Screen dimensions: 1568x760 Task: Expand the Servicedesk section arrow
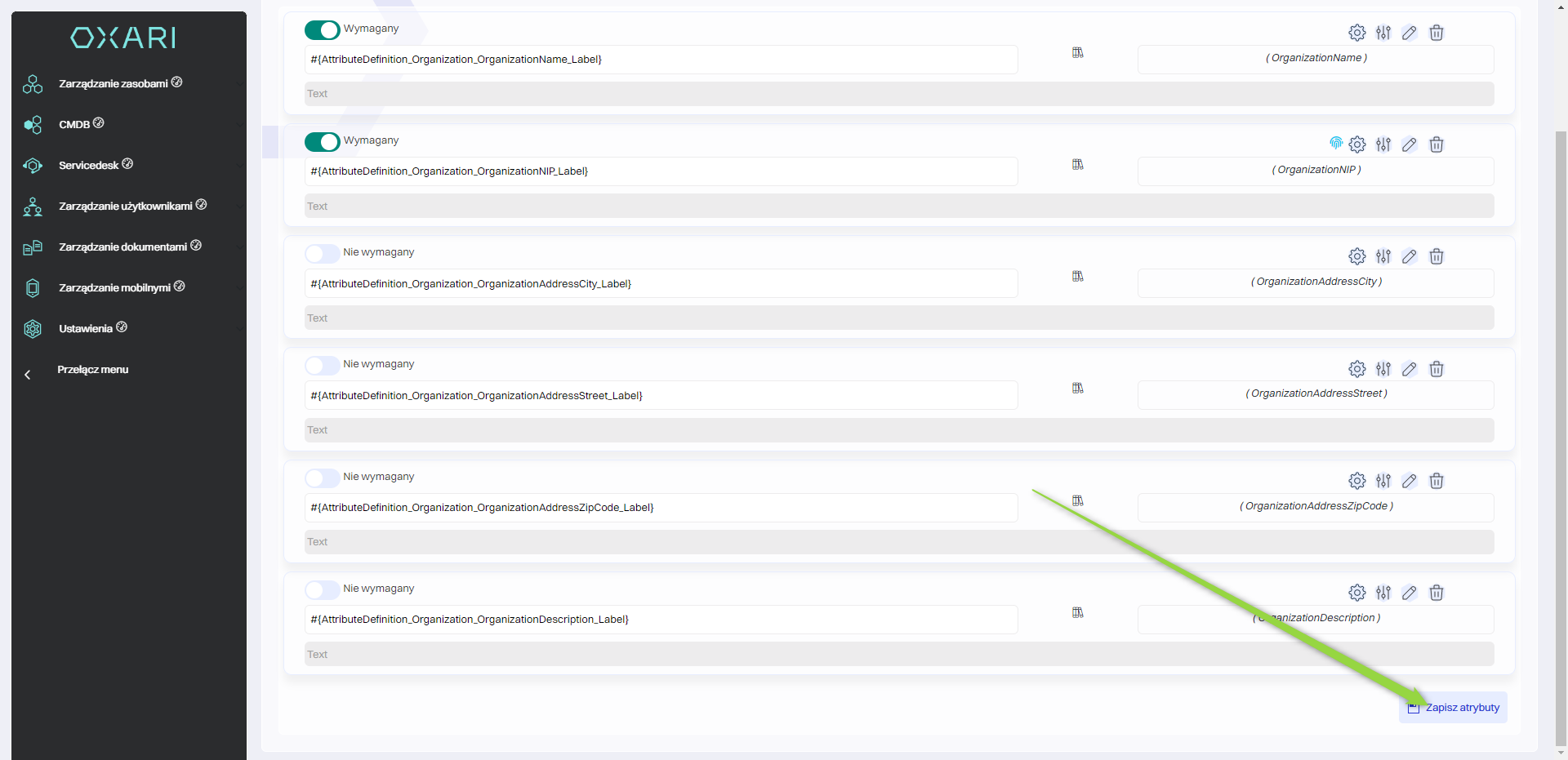tap(239, 165)
